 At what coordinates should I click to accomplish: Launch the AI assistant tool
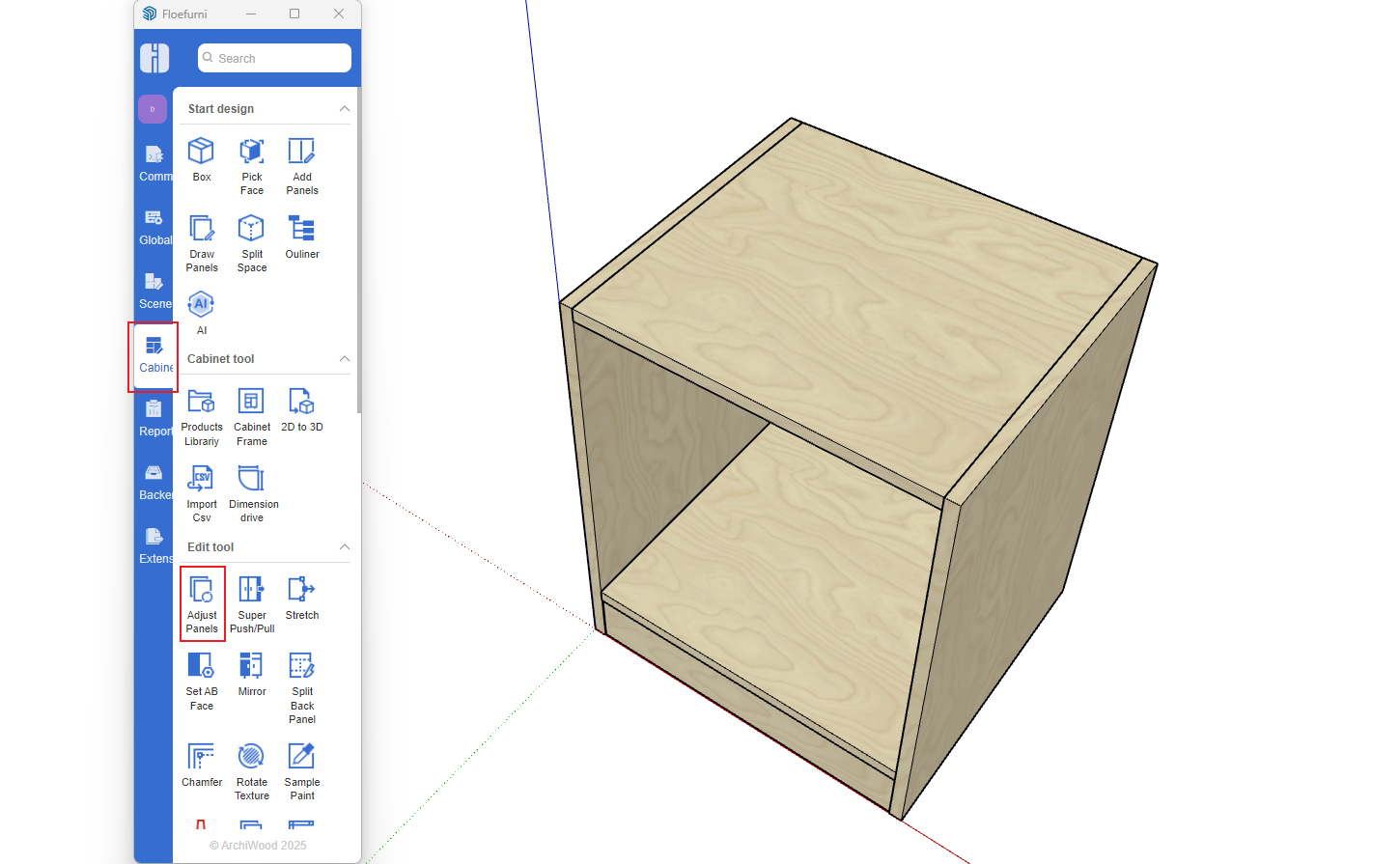click(201, 312)
